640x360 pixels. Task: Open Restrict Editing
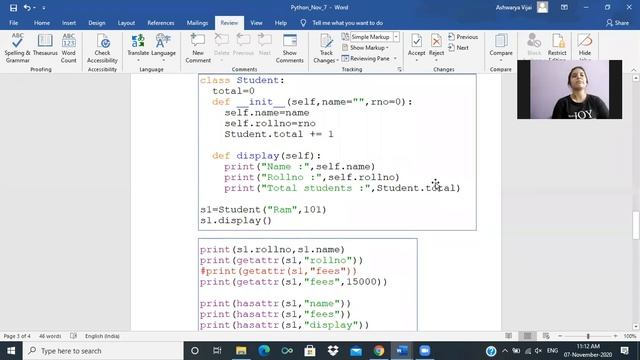[x=557, y=46]
